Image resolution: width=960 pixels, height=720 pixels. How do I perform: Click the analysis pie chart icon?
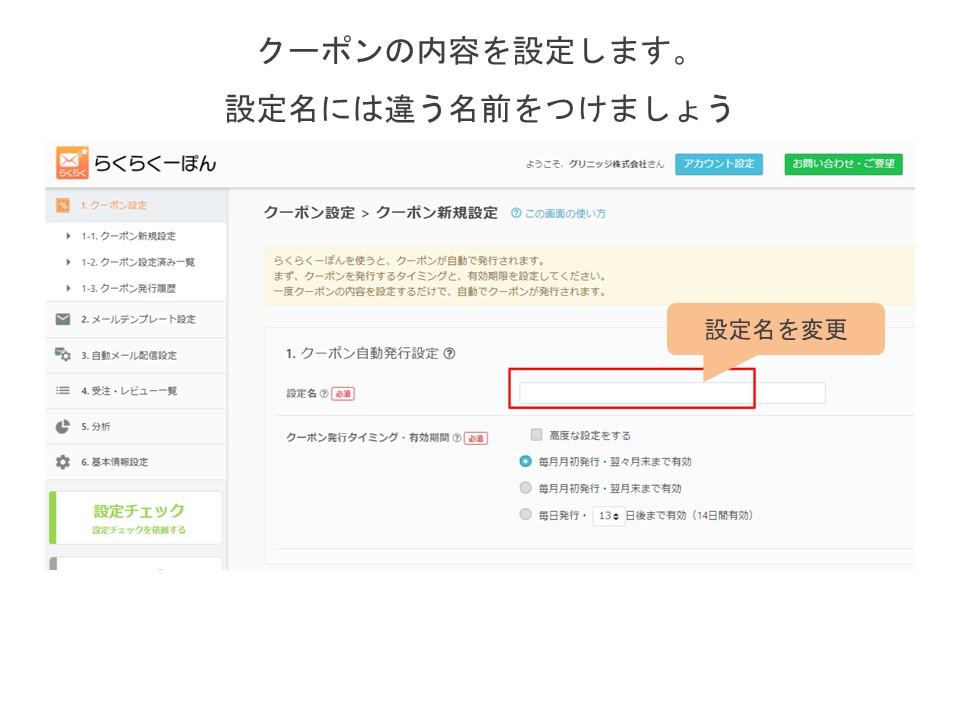pyautogui.click(x=63, y=426)
